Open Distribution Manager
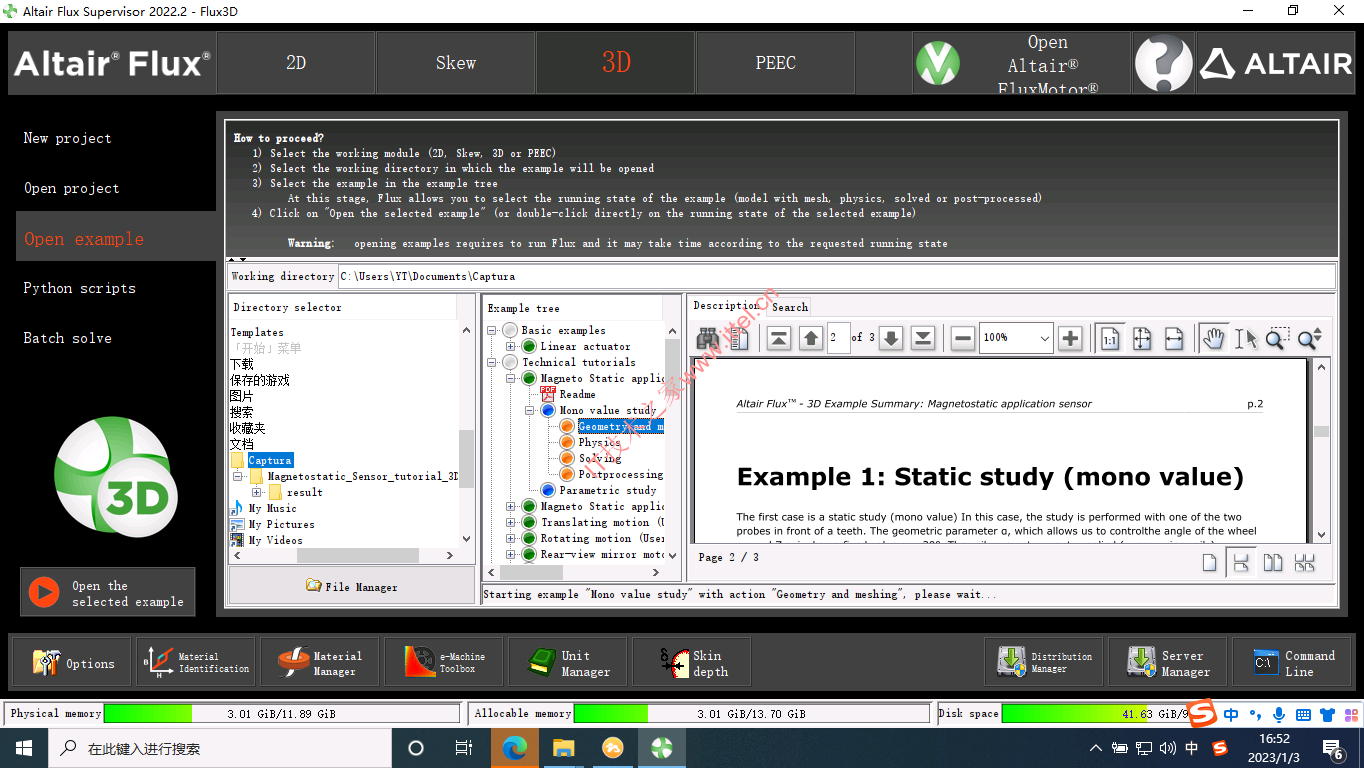The height and width of the screenshot is (768, 1364). pos(1043,663)
